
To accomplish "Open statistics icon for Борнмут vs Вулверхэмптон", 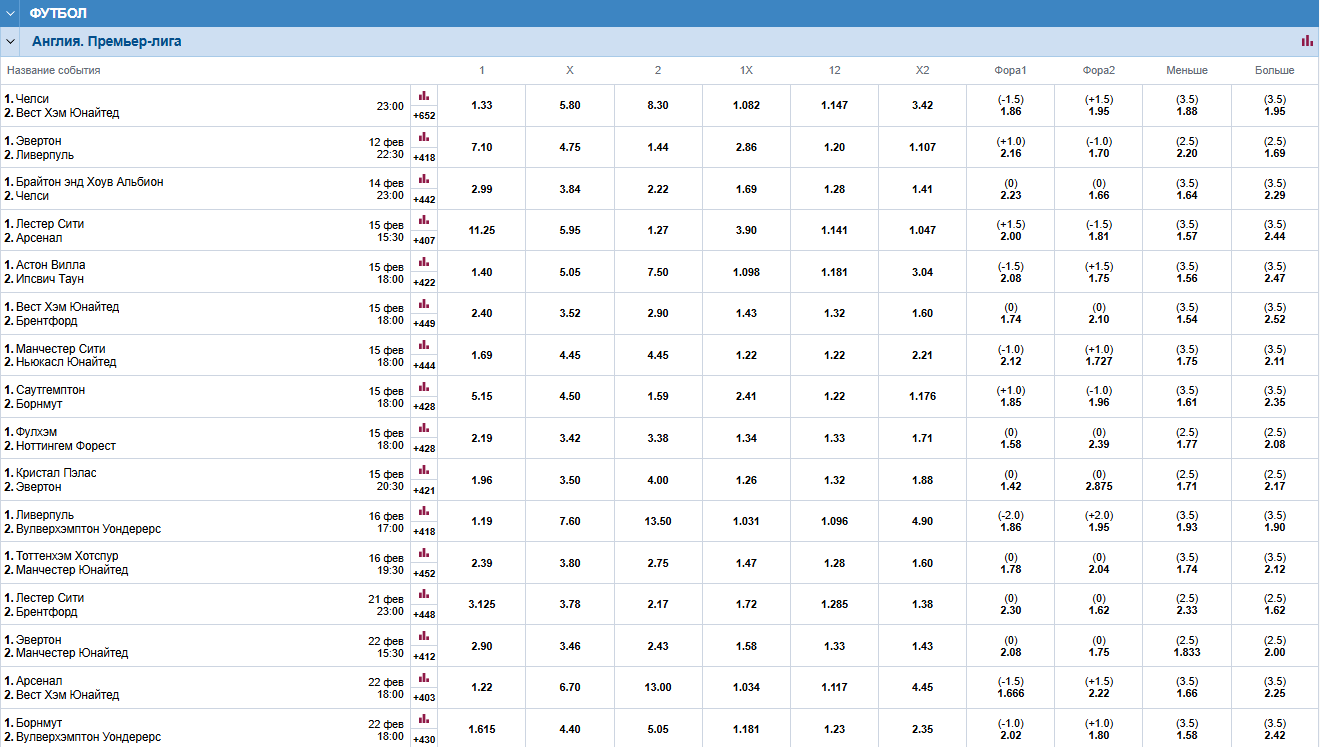I will 424,720.
